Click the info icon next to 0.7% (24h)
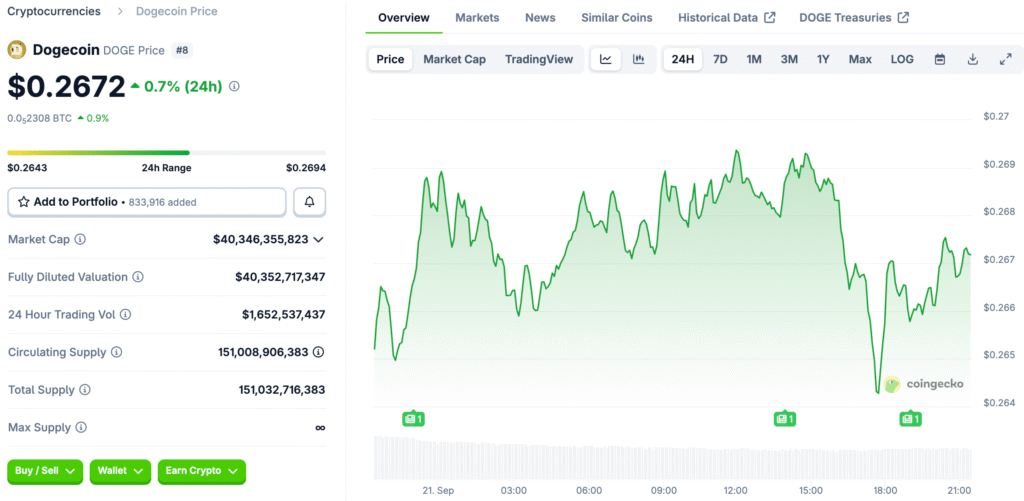This screenshot has height=501, width=1024. tap(234, 86)
